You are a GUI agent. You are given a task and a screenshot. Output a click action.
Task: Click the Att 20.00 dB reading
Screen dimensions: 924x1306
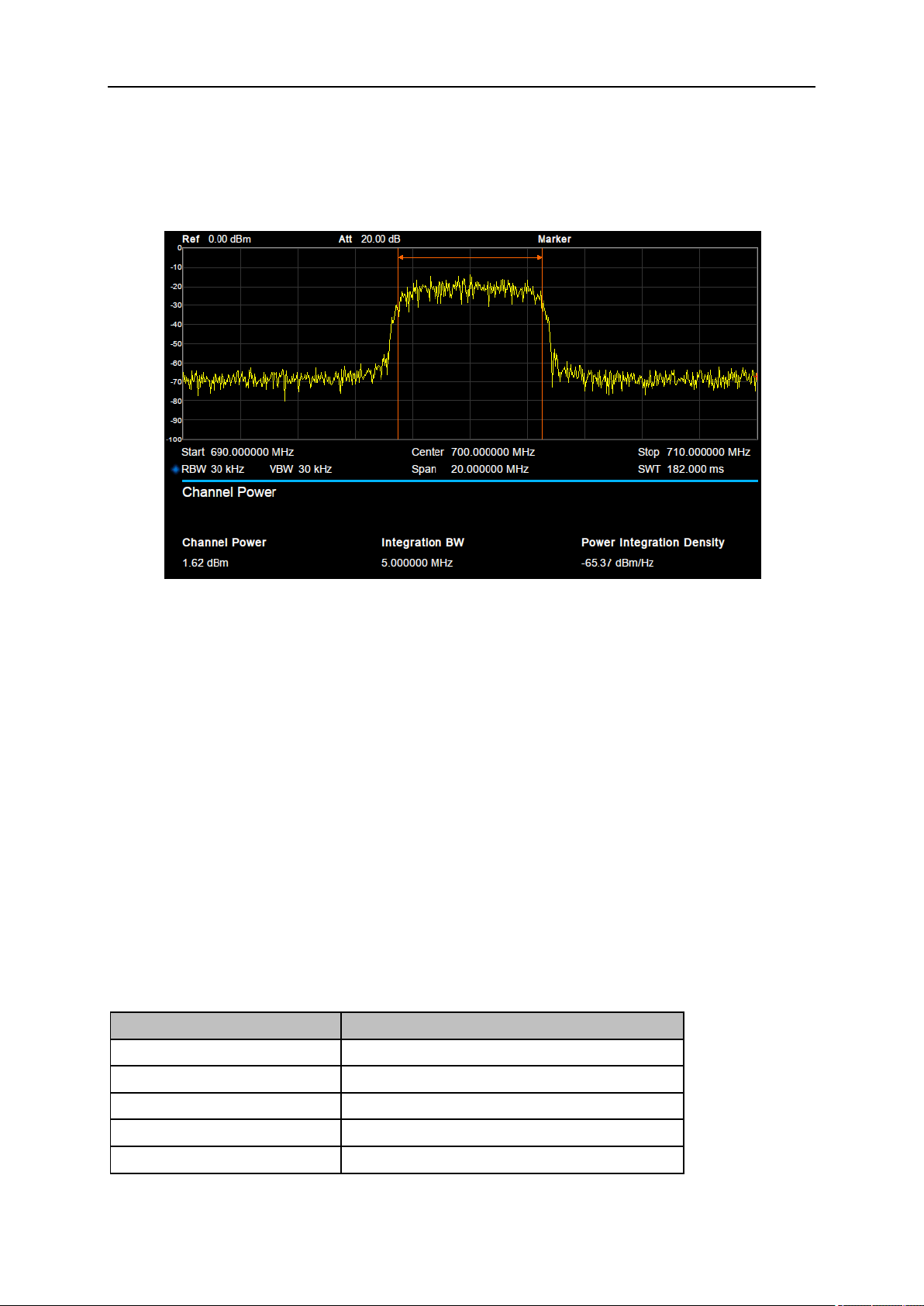370,239
